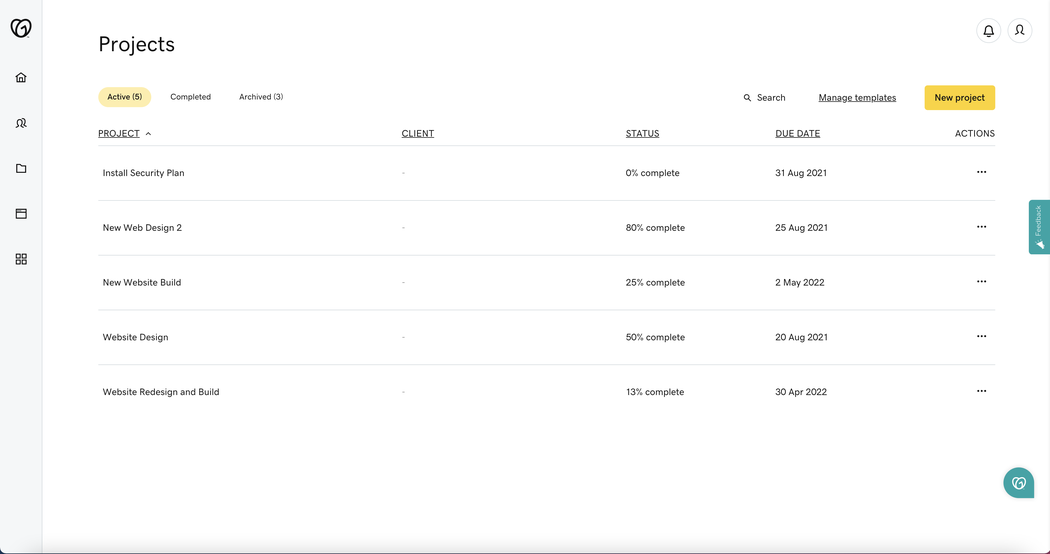Image resolution: width=1050 pixels, height=554 pixels.
Task: Switch to the Archived (3) tab
Action: click(260, 97)
